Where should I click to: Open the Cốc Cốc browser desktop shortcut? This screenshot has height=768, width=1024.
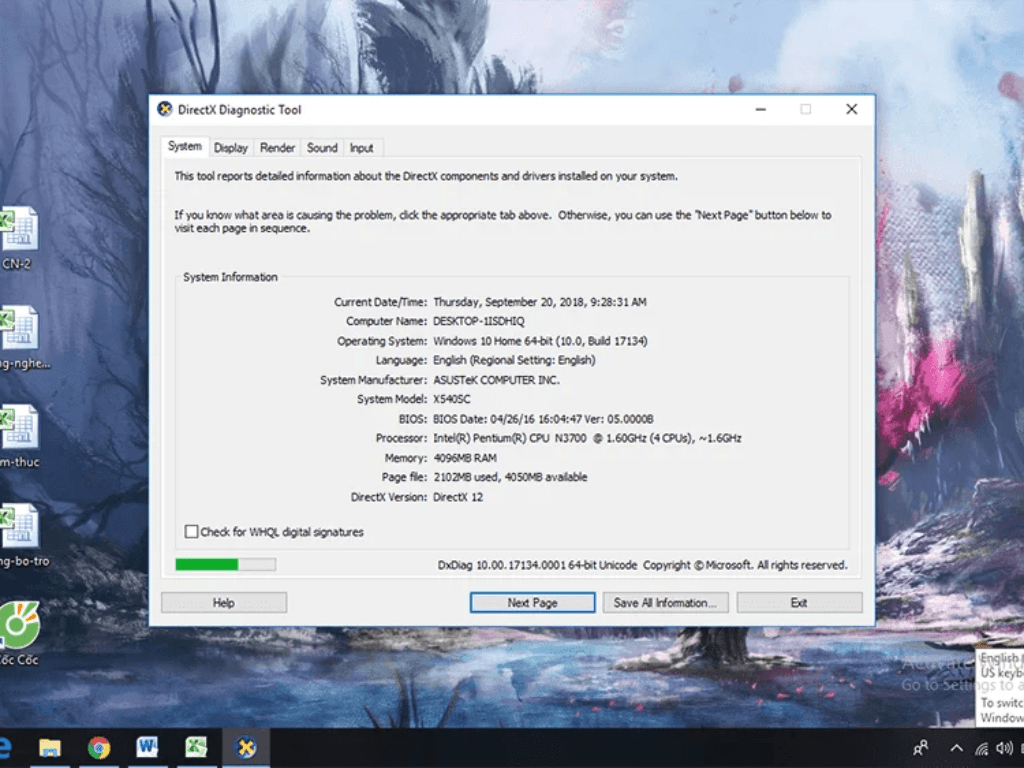pyautogui.click(x=19, y=628)
